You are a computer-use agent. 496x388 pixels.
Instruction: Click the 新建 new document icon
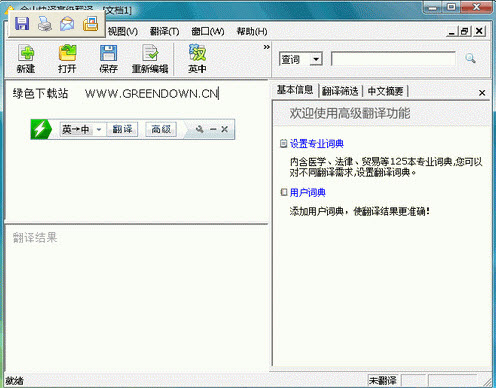tap(26, 59)
